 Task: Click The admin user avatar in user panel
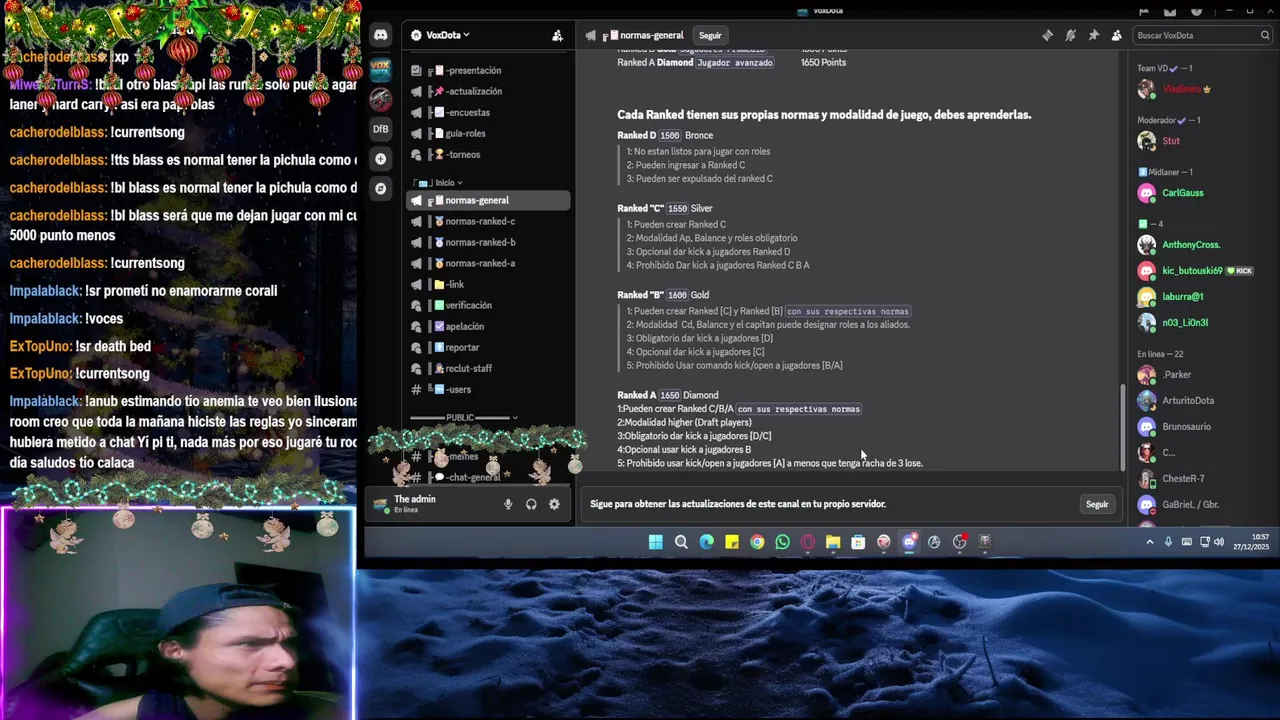point(380,504)
